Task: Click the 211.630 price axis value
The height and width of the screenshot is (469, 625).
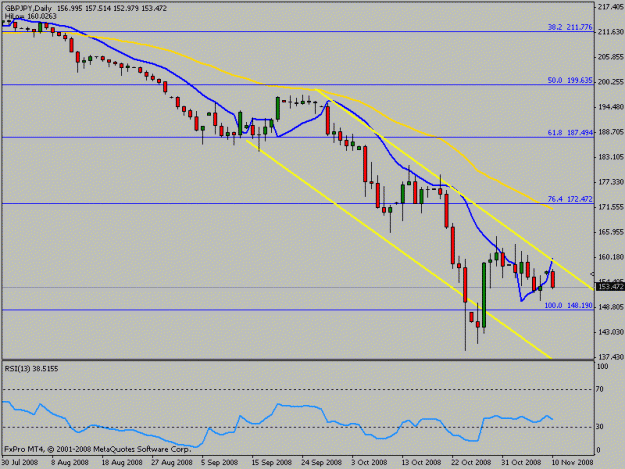Action: click(x=610, y=32)
